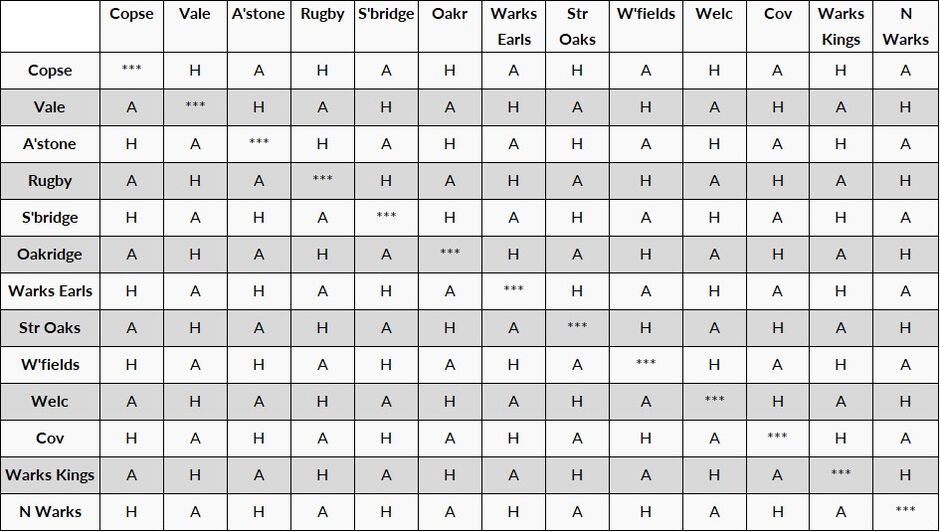Select N Warks row under Copse column
This screenshot has width=940, height=532.
click(x=131, y=512)
